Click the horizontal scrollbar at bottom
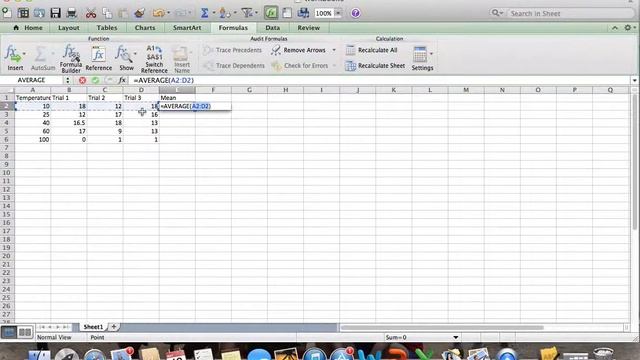Screen dimensions: 640x360 point(442,327)
